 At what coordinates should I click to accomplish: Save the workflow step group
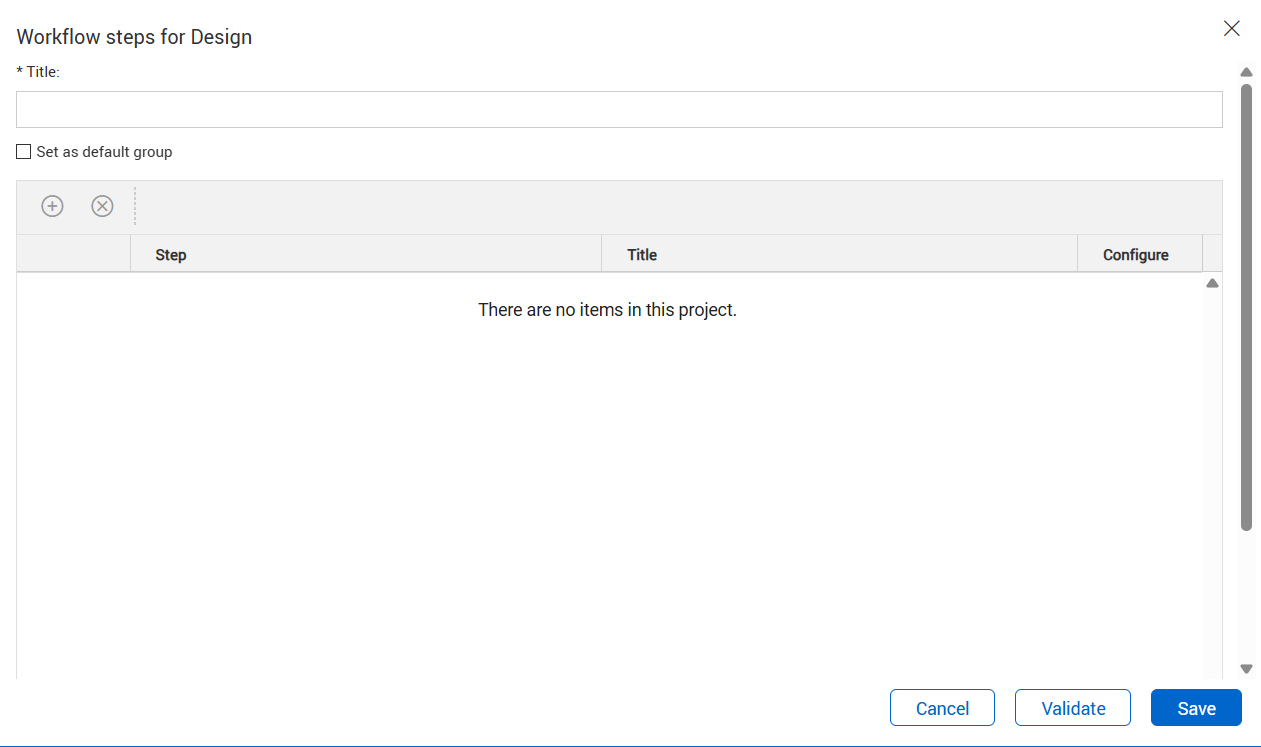1196,708
